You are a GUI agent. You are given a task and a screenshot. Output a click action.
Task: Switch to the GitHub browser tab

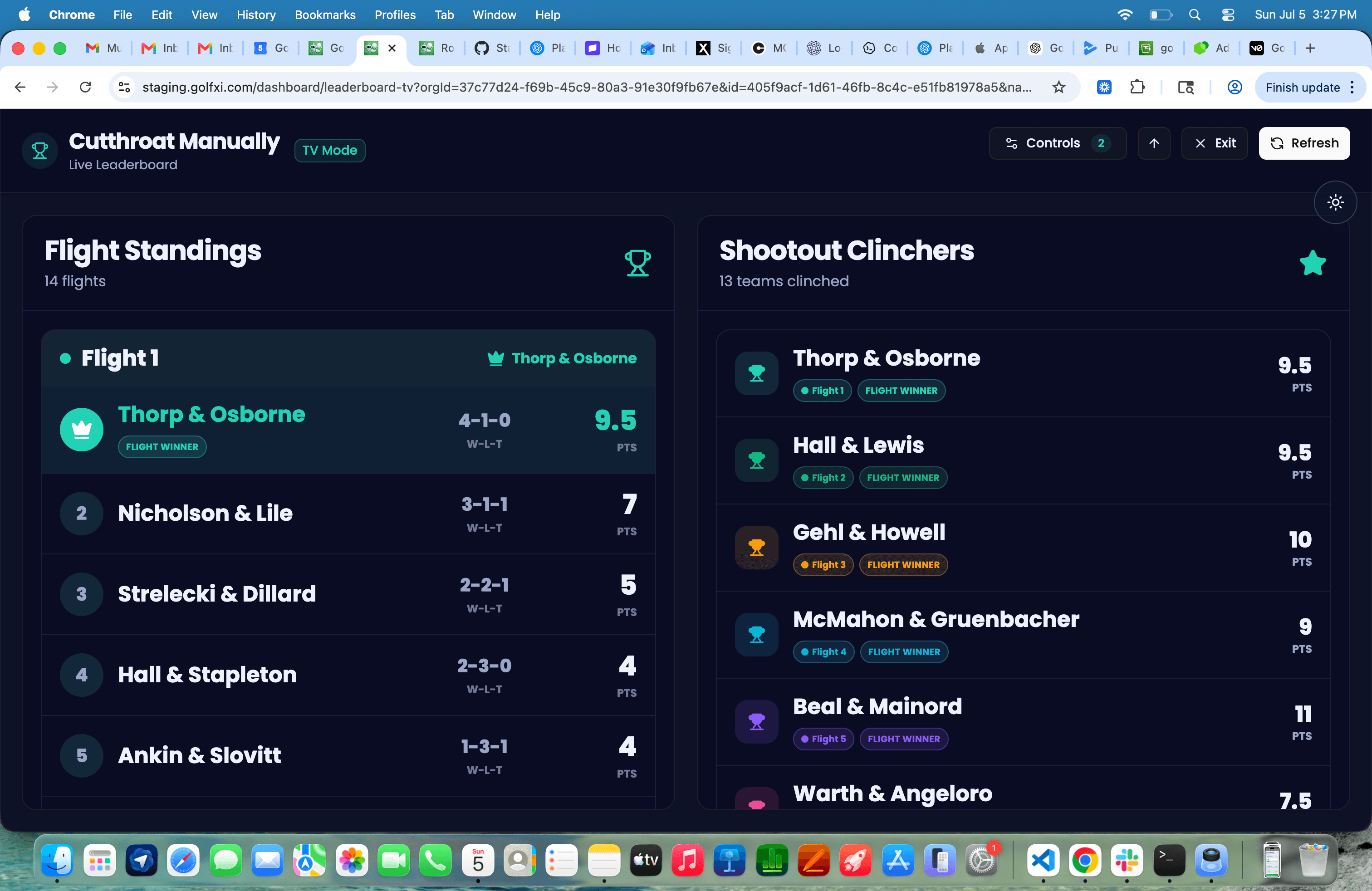492,49
